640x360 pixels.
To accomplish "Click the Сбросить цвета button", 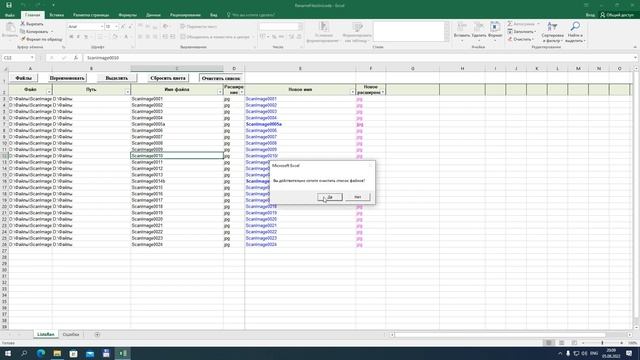I will click(168, 78).
